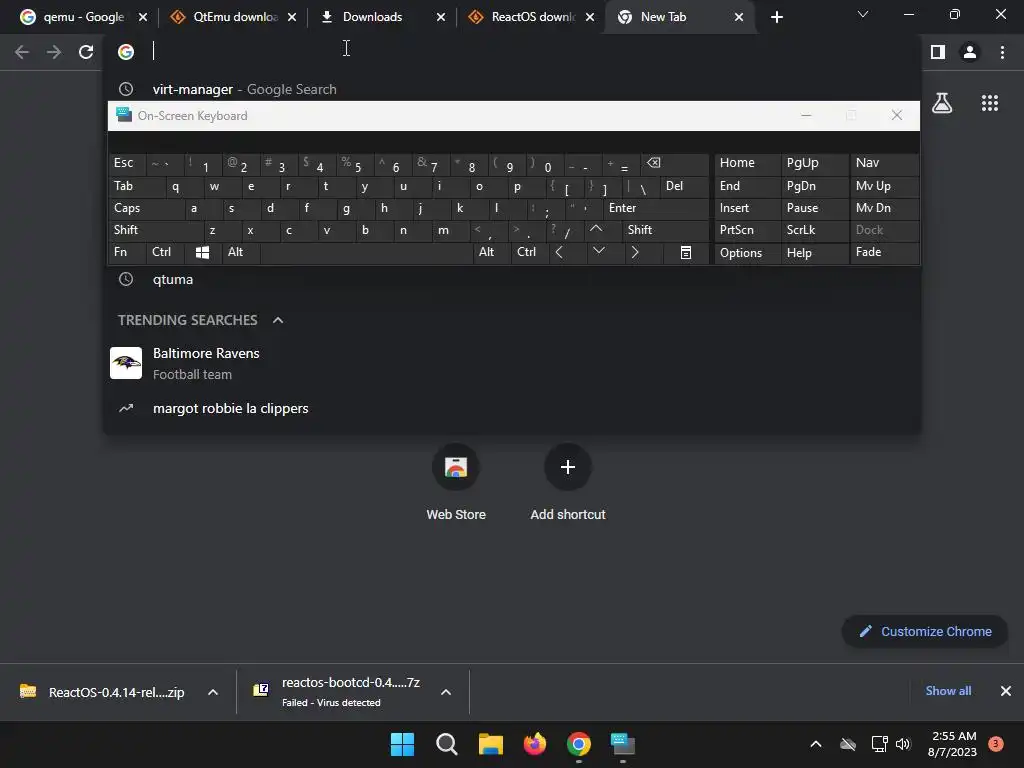Toggle the ScrLk key on the keyboard
This screenshot has height=768, width=1024.
click(814, 230)
